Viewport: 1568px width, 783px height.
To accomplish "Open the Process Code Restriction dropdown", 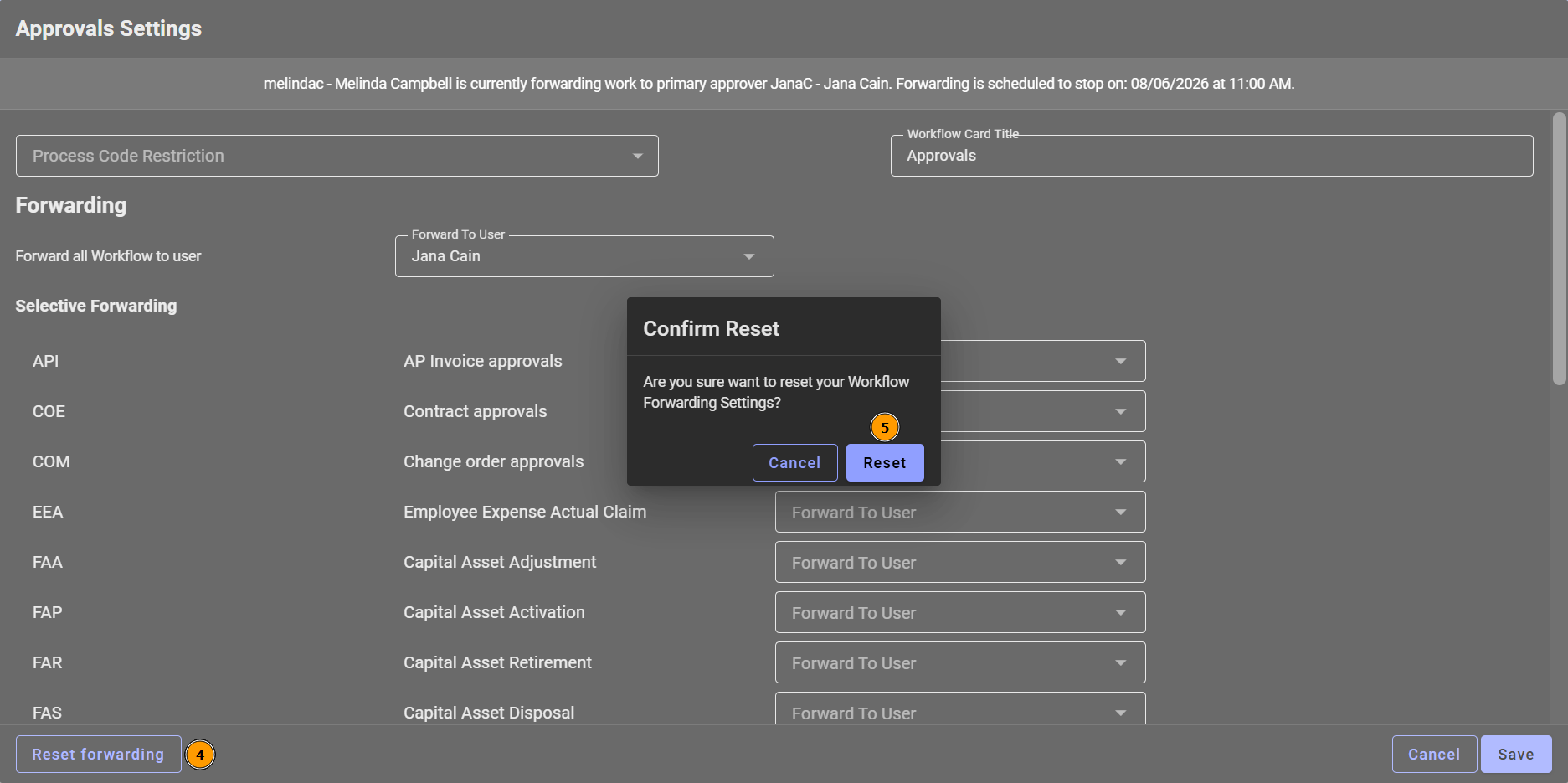I will point(337,156).
